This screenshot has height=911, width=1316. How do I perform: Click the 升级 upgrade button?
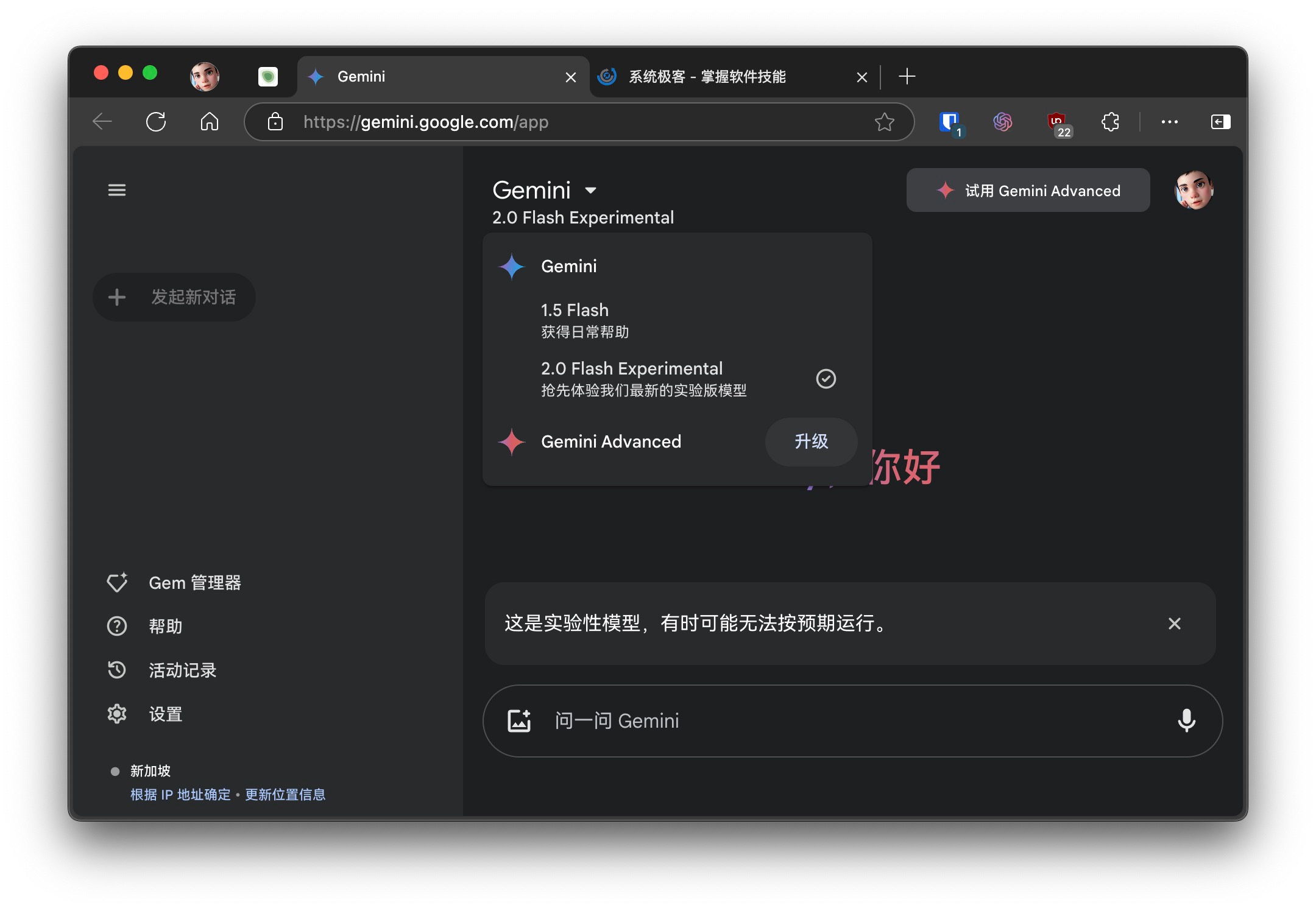tap(811, 441)
